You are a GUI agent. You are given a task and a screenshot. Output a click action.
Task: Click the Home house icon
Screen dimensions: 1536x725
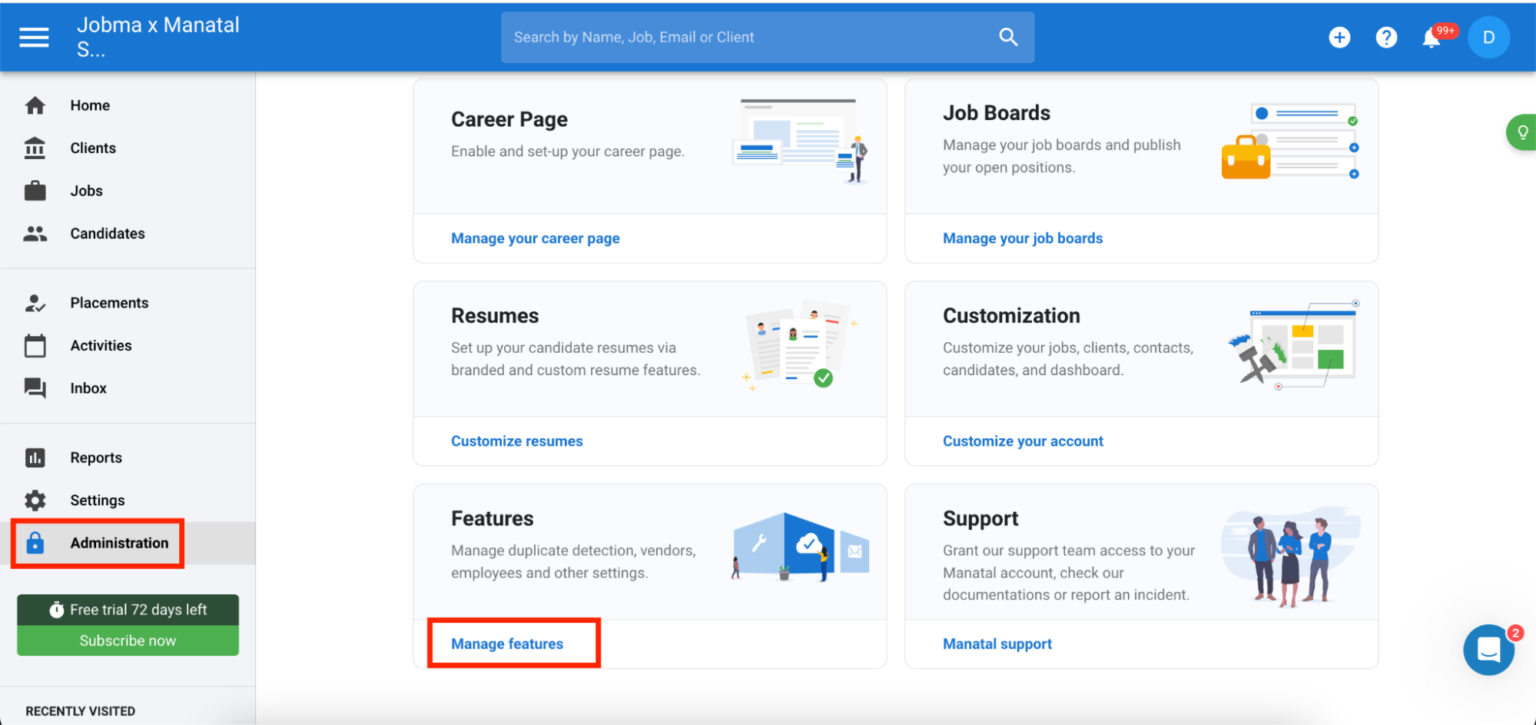point(35,105)
